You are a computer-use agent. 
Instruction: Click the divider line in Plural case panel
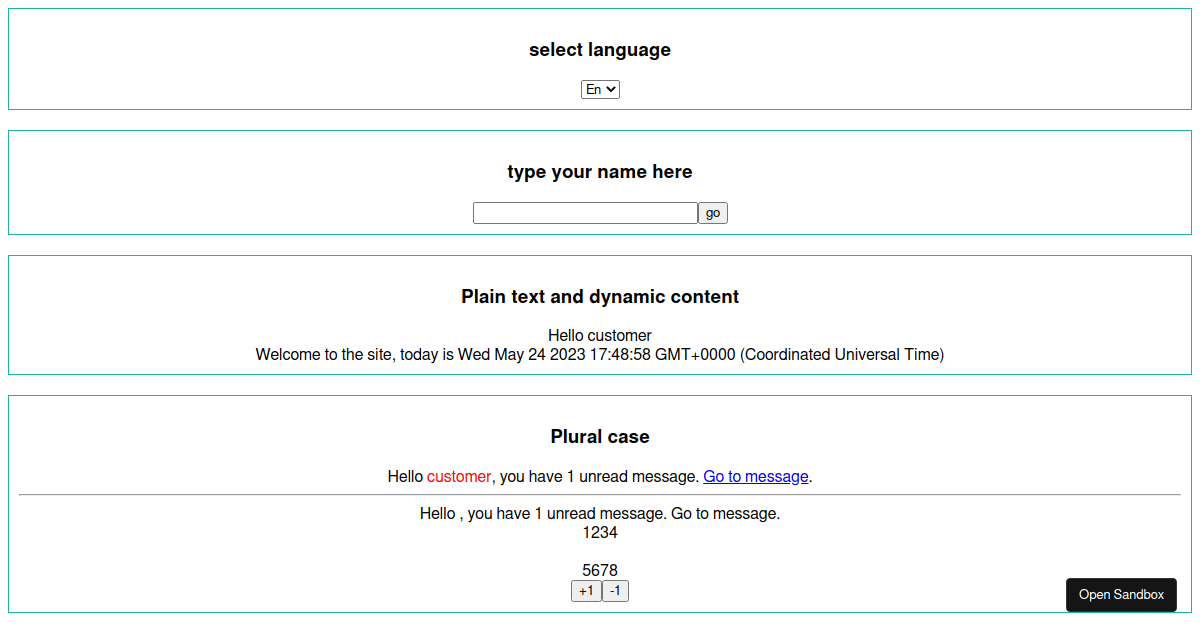coord(600,494)
